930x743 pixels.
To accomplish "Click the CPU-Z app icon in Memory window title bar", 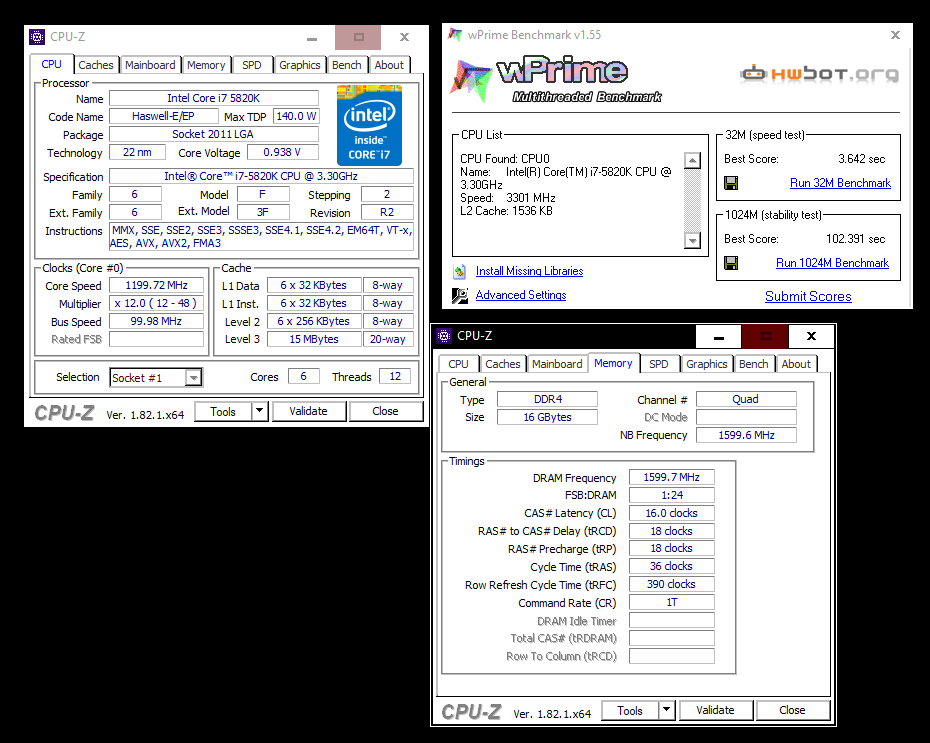I will coord(444,336).
